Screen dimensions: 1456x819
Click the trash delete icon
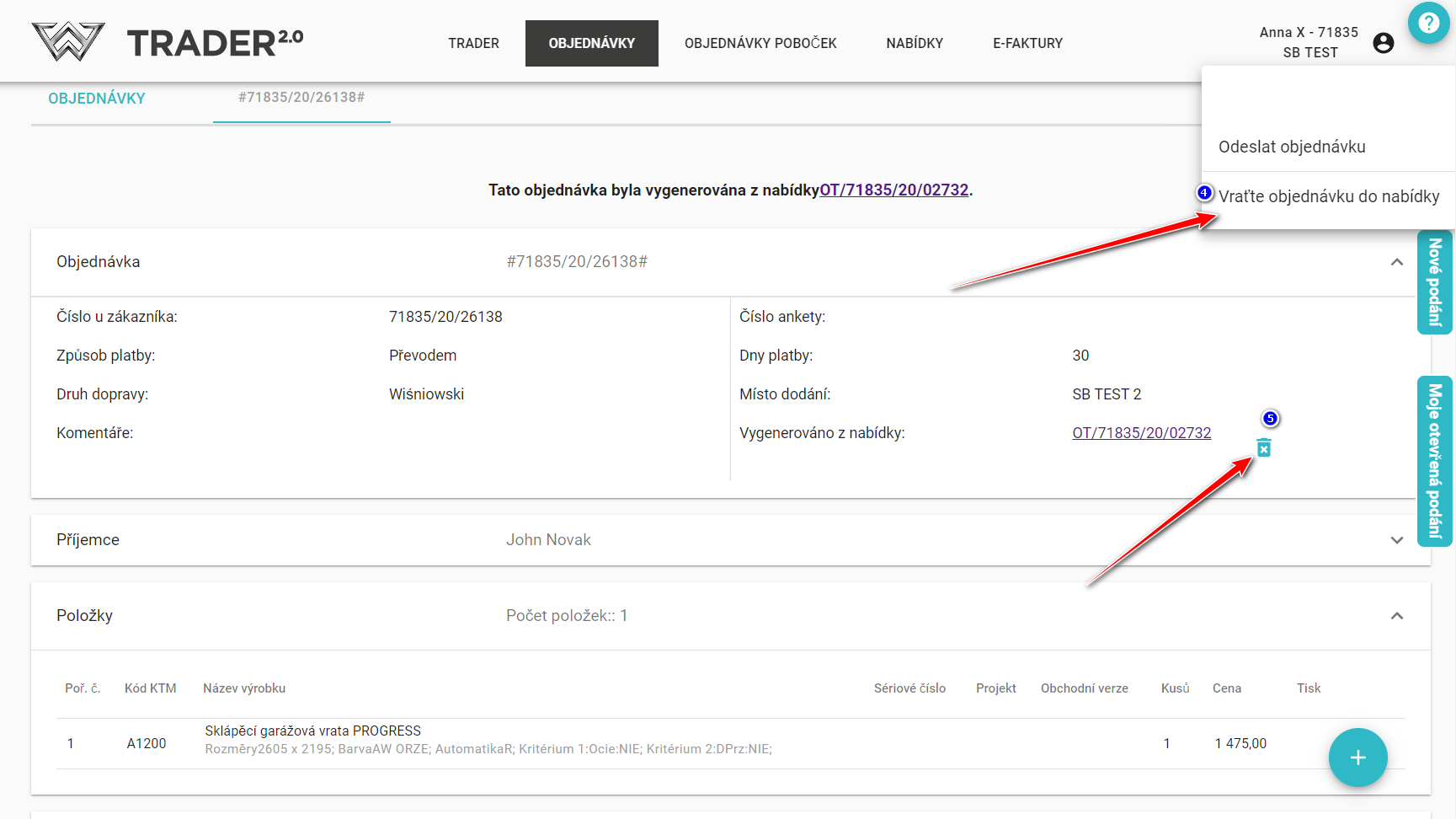tap(1263, 448)
